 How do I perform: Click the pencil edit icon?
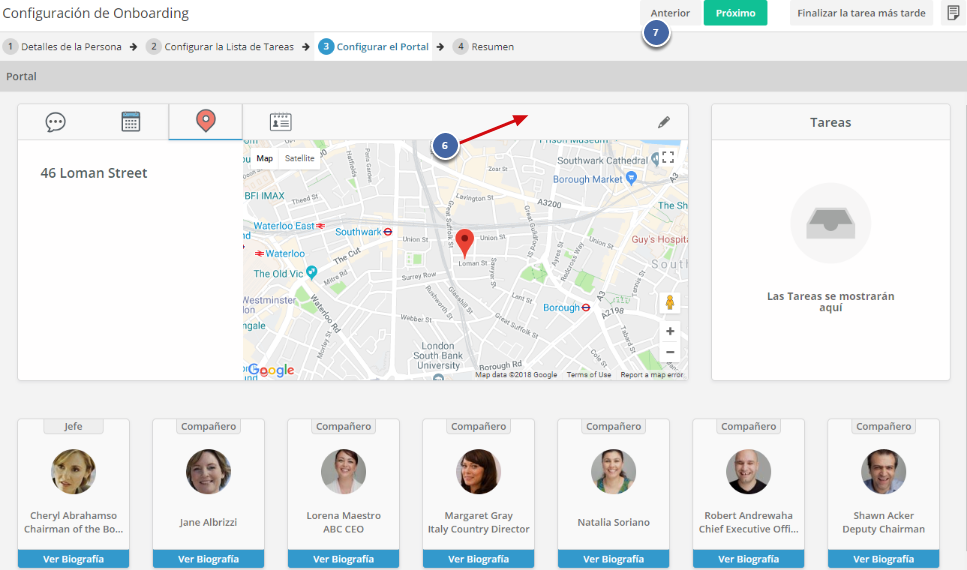664,122
